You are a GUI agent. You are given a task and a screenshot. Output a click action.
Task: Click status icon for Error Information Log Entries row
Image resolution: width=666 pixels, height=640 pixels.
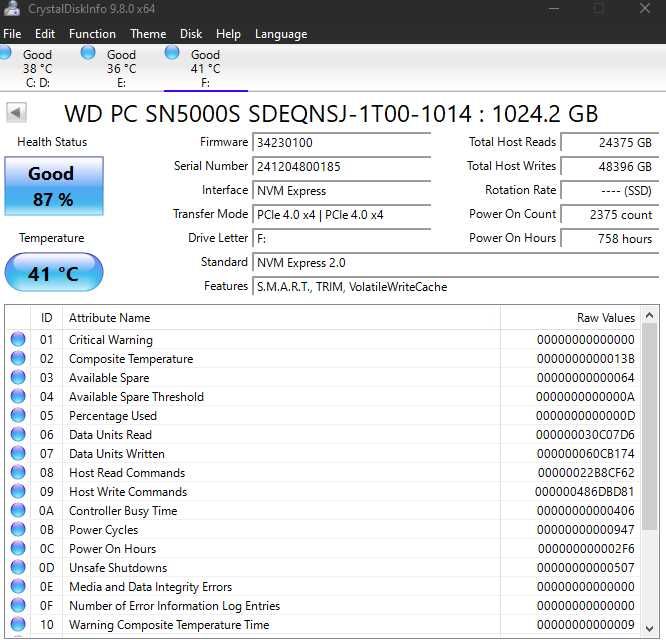pos(18,605)
